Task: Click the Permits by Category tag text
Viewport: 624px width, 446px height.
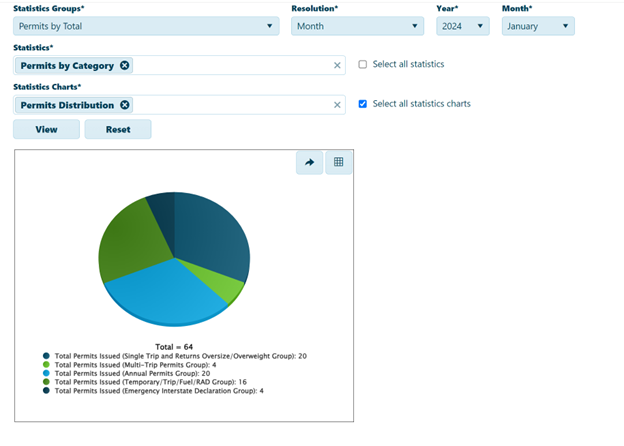Action: [x=67, y=66]
